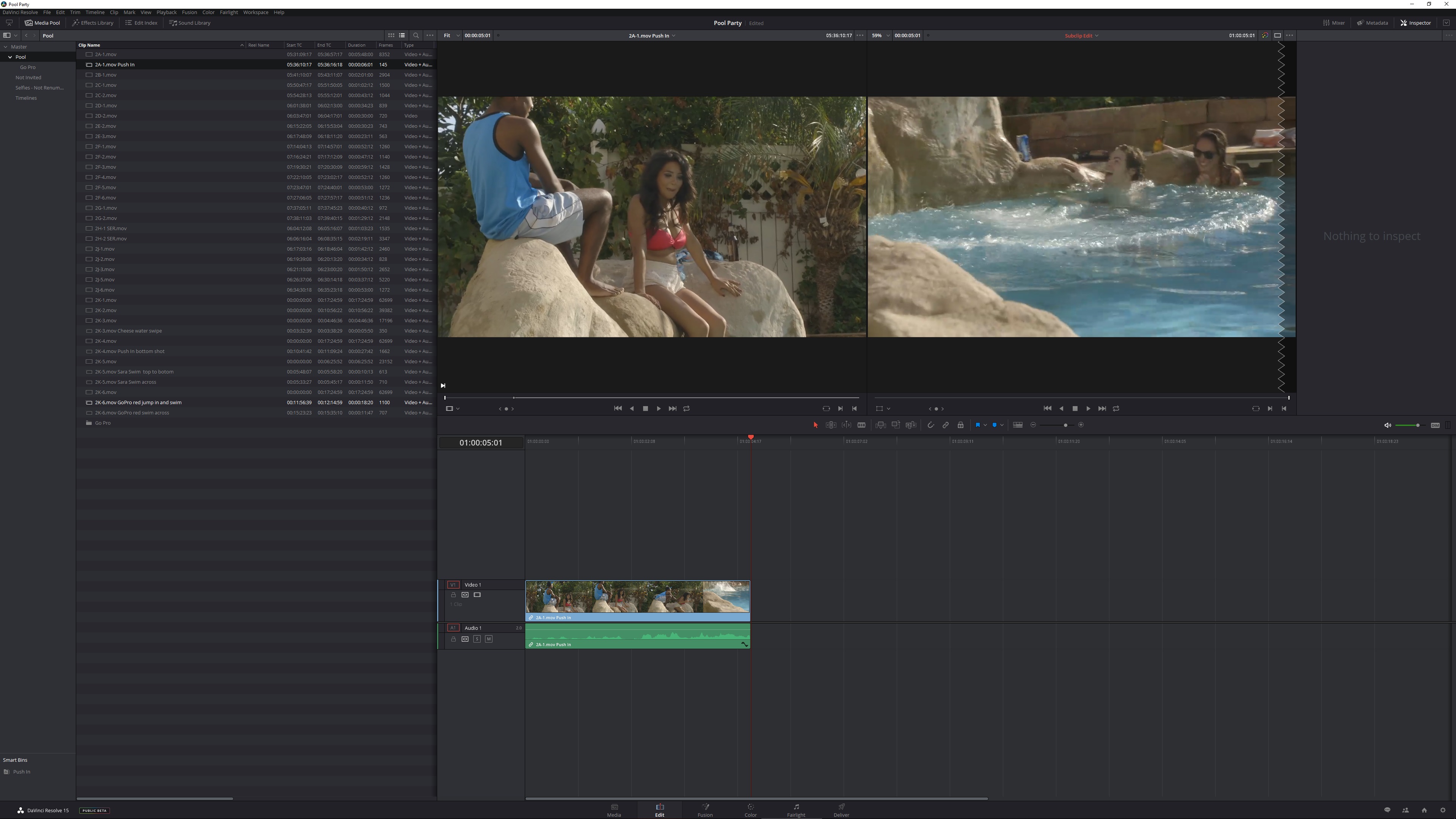The image size is (1456, 819).
Task: Solo the Audio 1 track
Action: tap(477, 639)
